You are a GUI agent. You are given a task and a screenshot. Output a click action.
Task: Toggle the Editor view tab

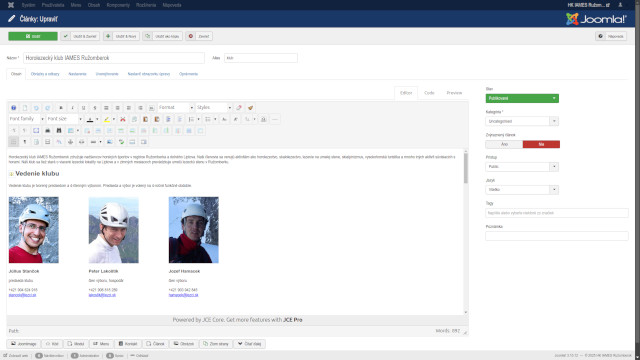[x=406, y=93]
